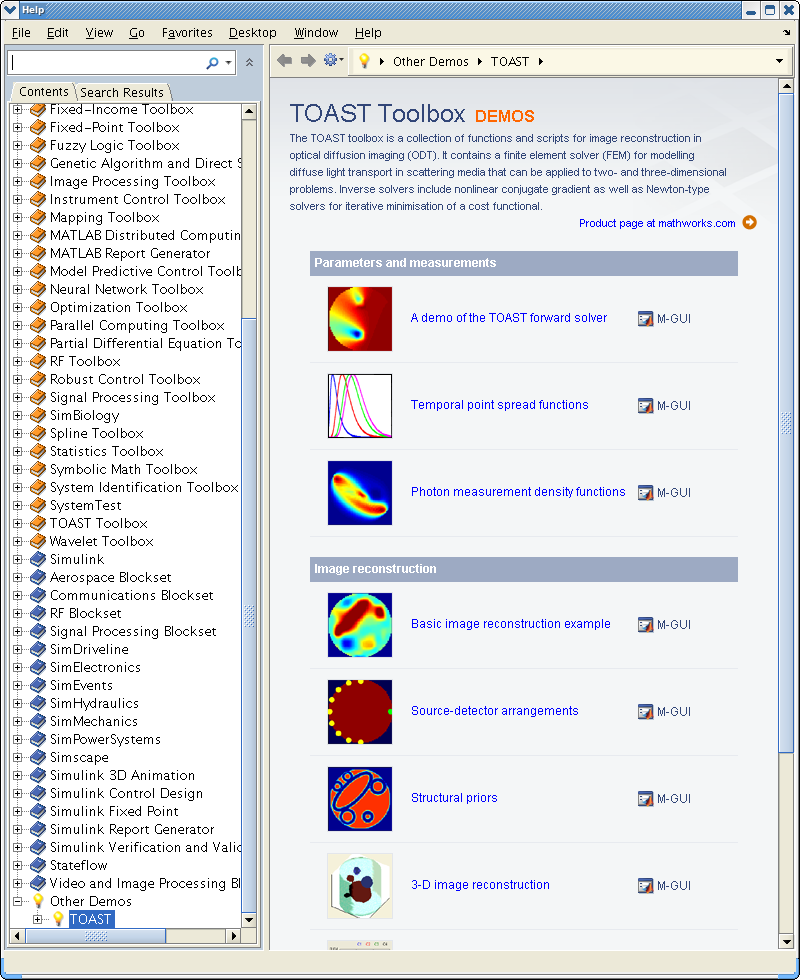800x980 pixels.
Task: Click the lightbulb icon next to TOAST
Action: point(58,919)
